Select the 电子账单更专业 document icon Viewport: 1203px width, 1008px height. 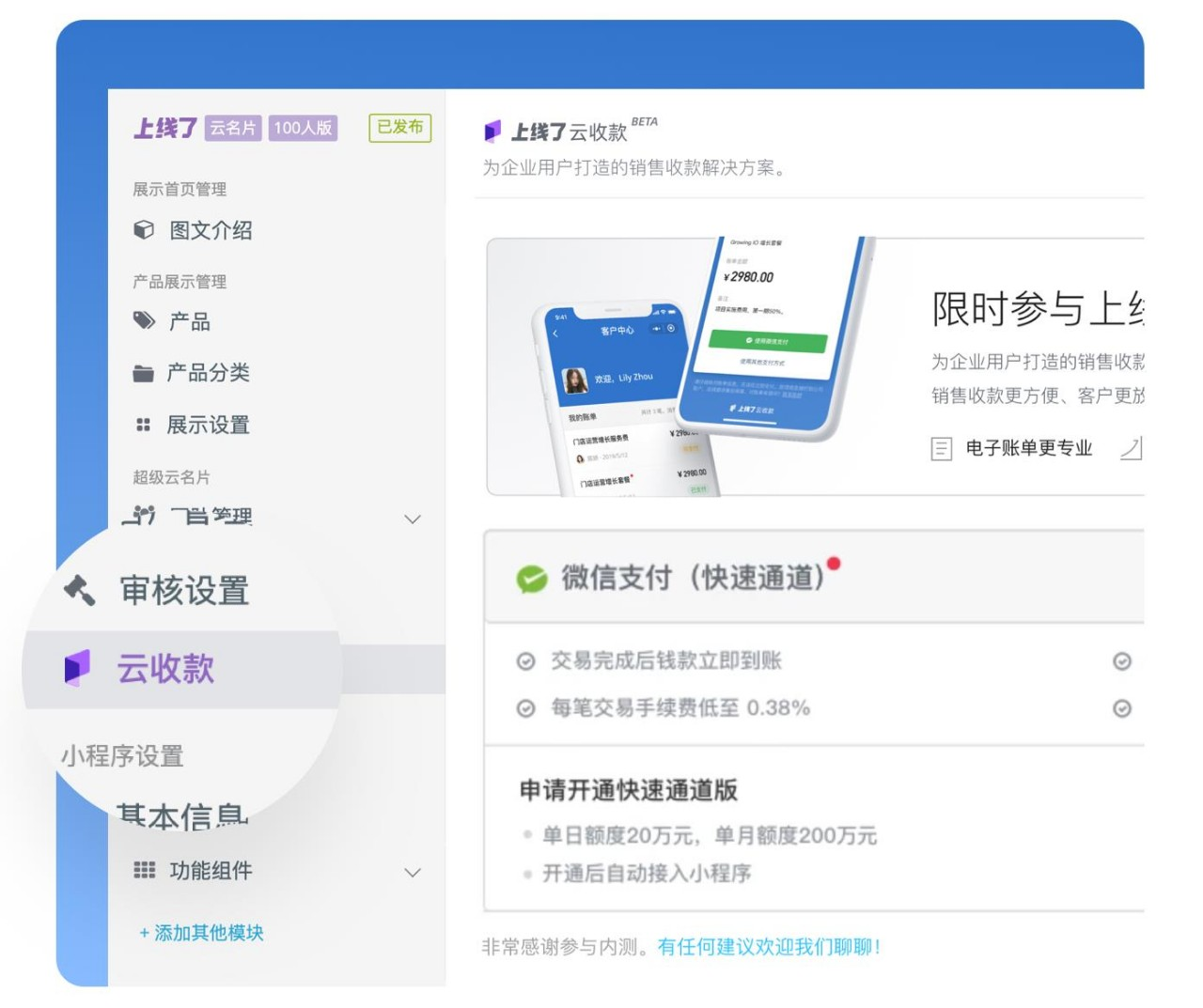point(940,448)
